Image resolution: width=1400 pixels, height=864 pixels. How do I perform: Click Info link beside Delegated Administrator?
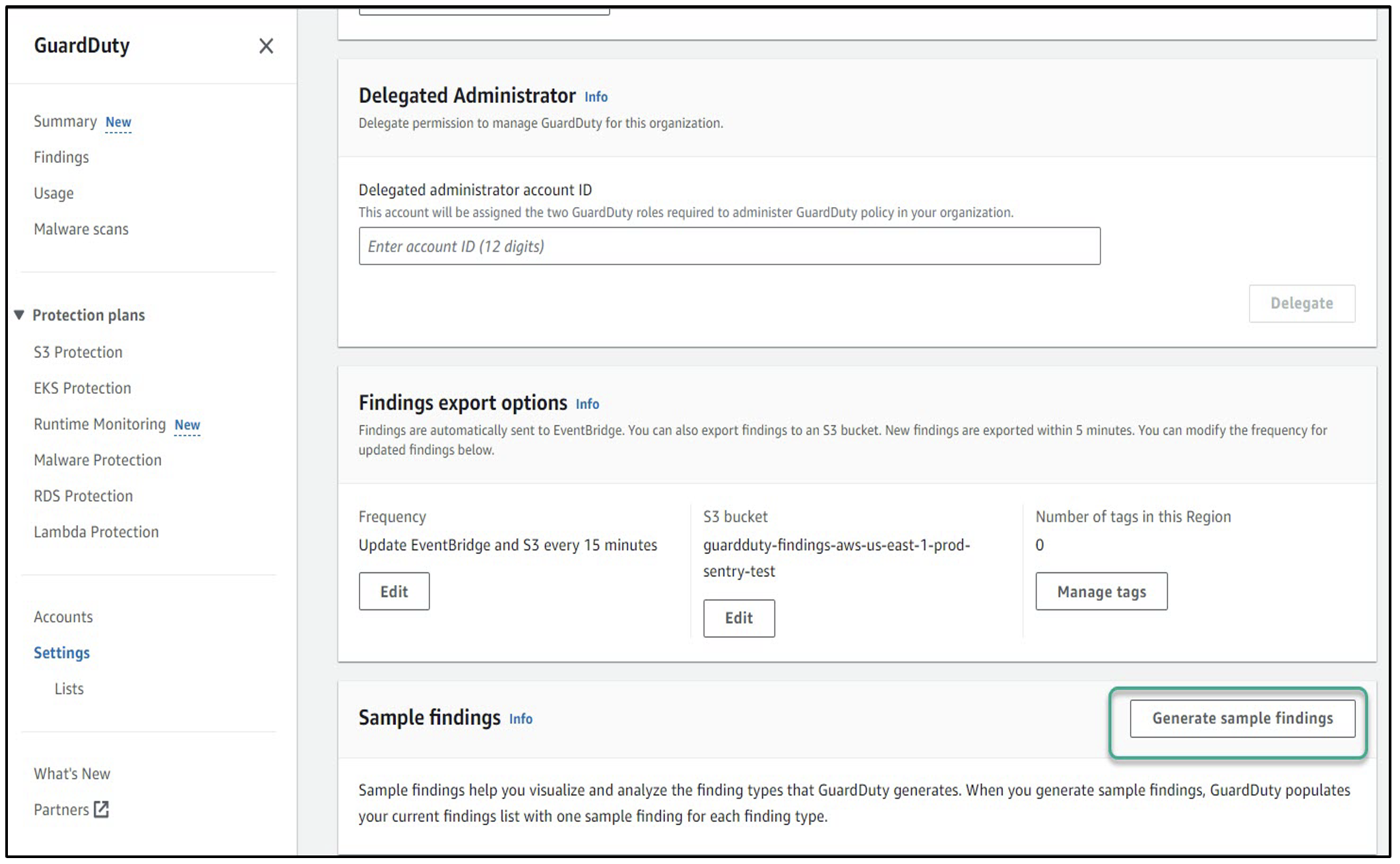[x=595, y=97]
